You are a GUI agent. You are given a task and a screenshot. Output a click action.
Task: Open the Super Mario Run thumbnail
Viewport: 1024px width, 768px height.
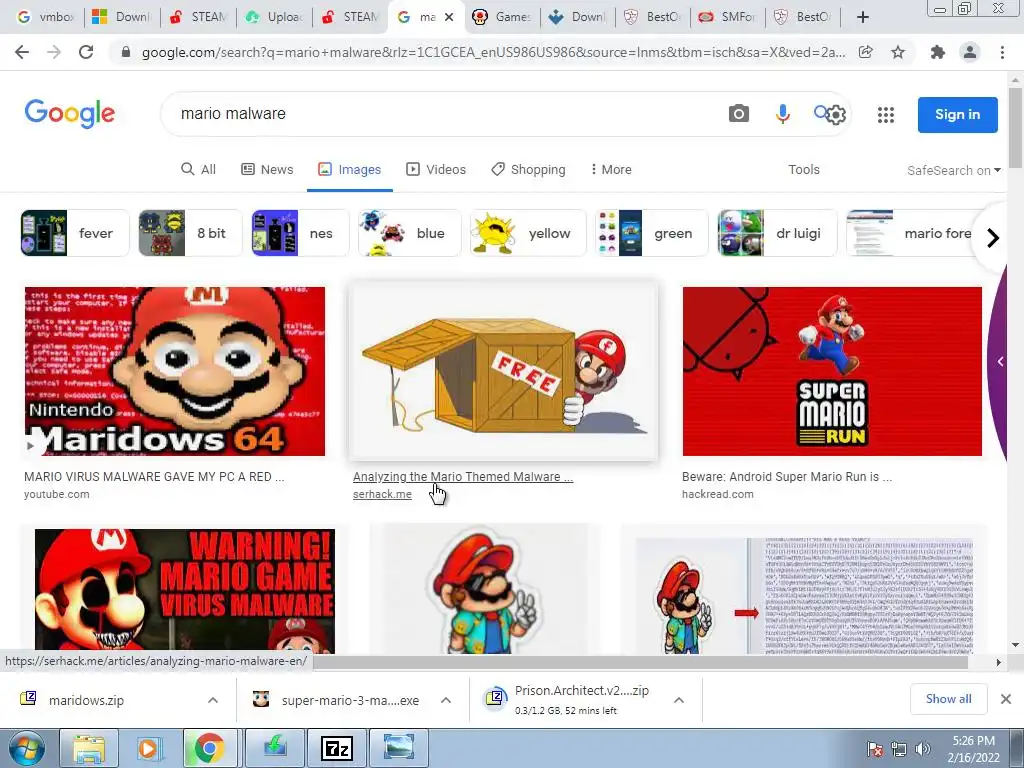832,371
